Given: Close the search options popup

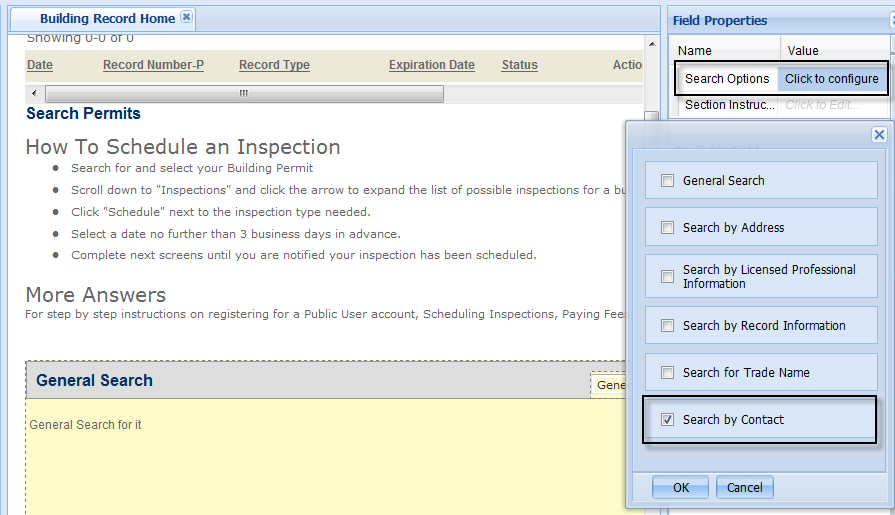Looking at the screenshot, I should pyautogui.click(x=879, y=135).
